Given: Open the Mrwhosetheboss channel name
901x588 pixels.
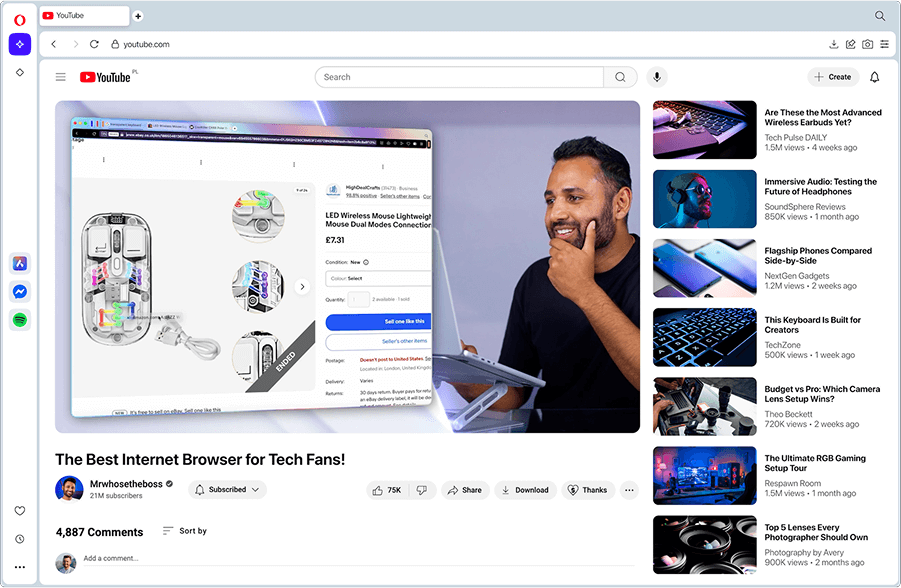Looking at the screenshot, I should coord(126,484).
